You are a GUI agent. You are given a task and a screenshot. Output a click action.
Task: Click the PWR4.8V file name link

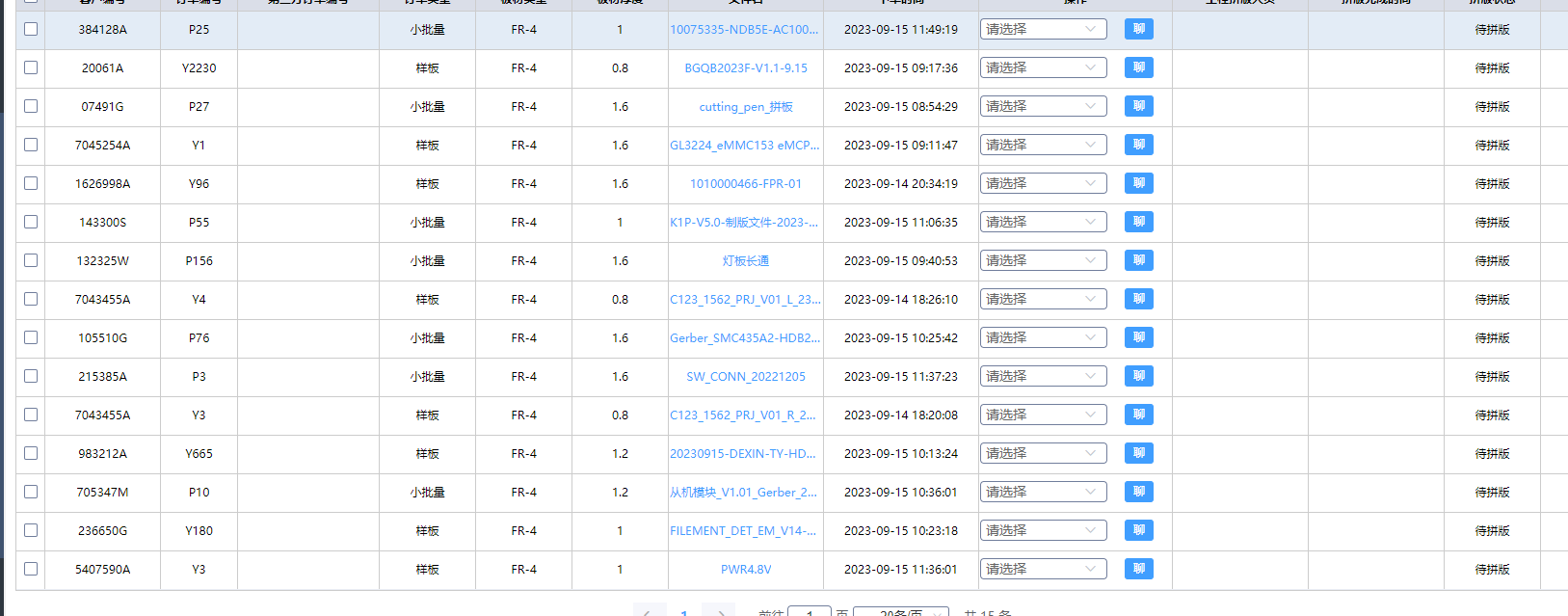pos(746,569)
